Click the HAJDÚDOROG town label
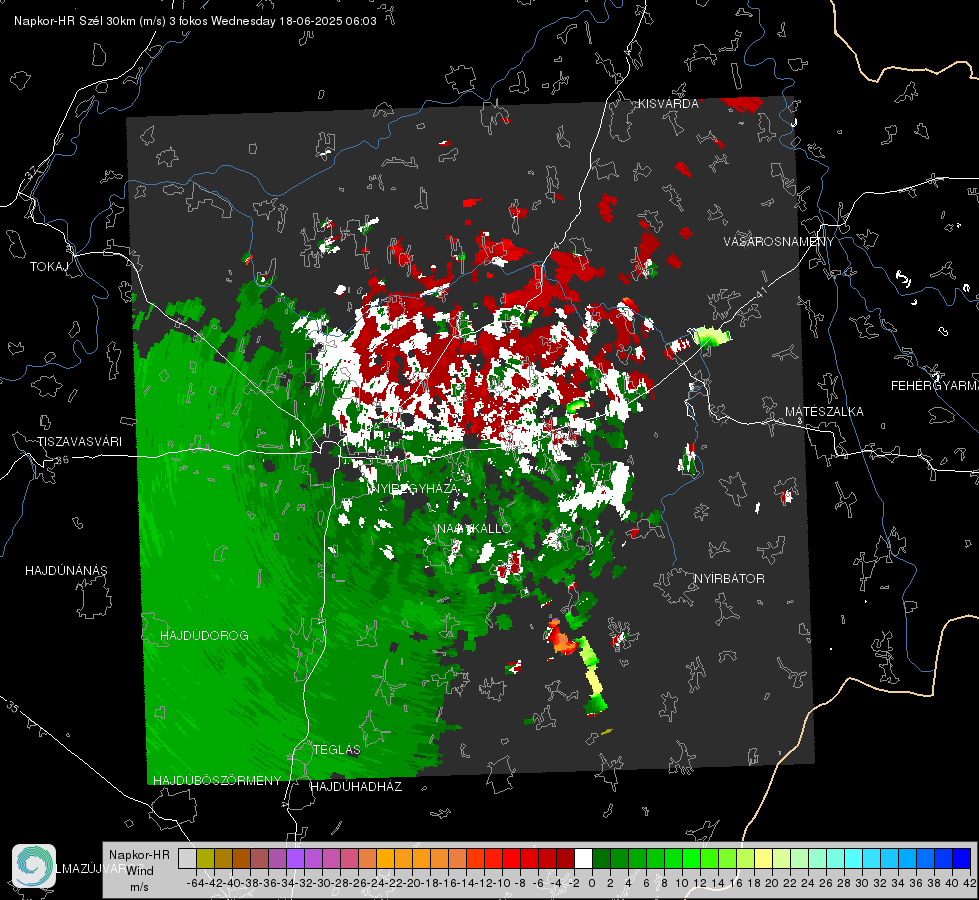Viewport: 979px width, 900px height. pos(204,636)
